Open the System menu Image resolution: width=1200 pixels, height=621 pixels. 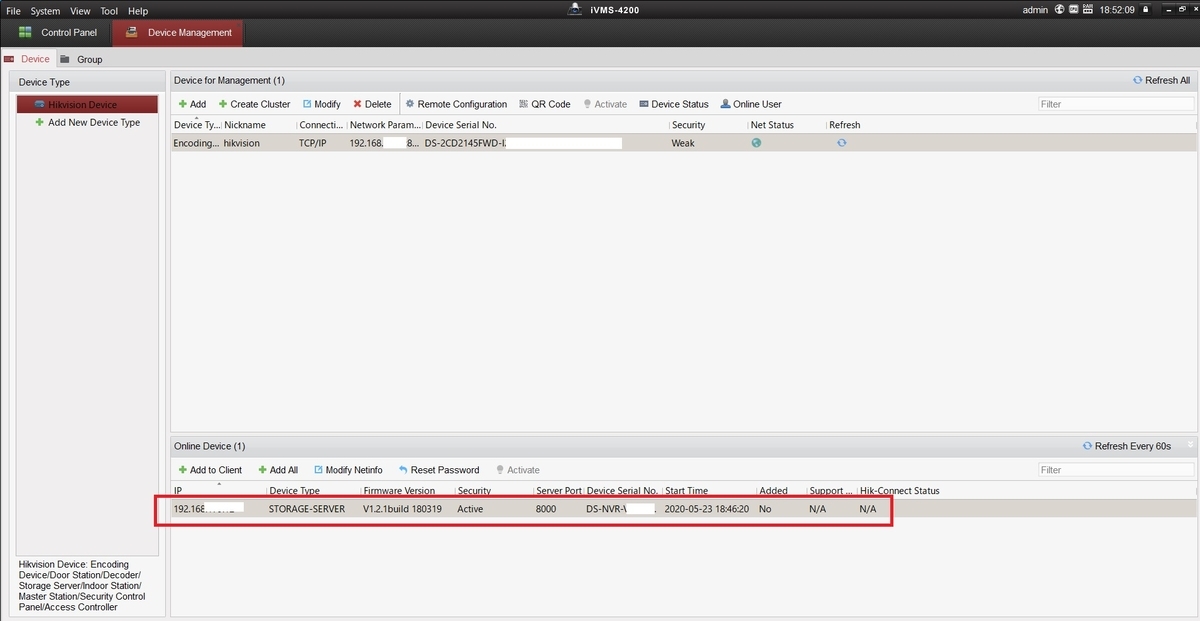[x=45, y=11]
